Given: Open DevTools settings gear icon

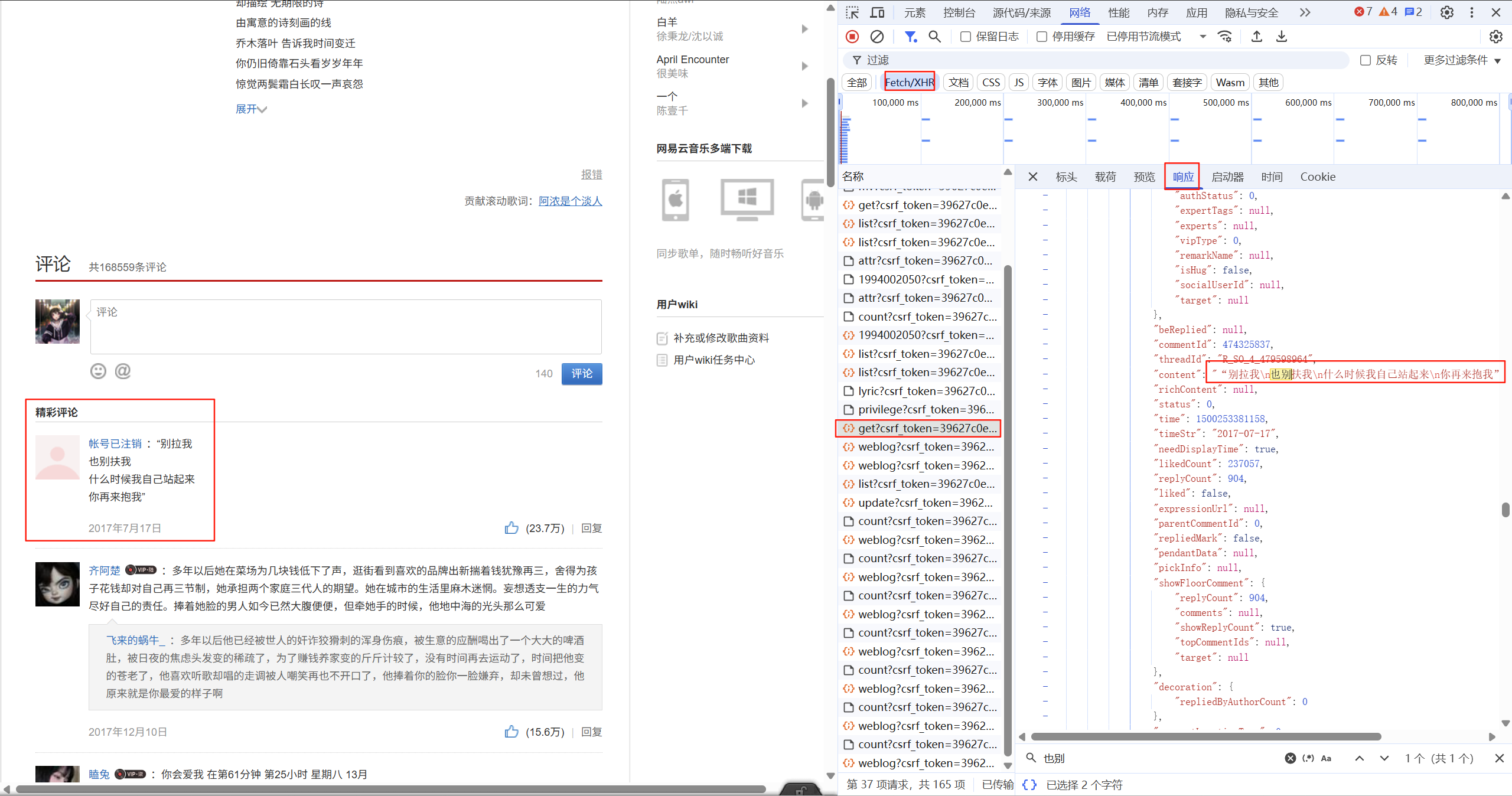Looking at the screenshot, I should click(x=1446, y=12).
